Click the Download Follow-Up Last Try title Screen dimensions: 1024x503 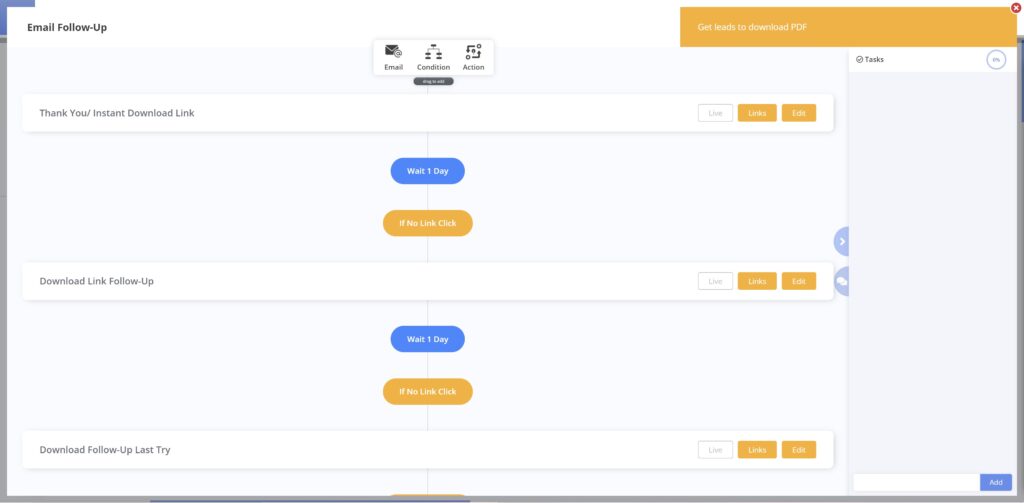105,449
